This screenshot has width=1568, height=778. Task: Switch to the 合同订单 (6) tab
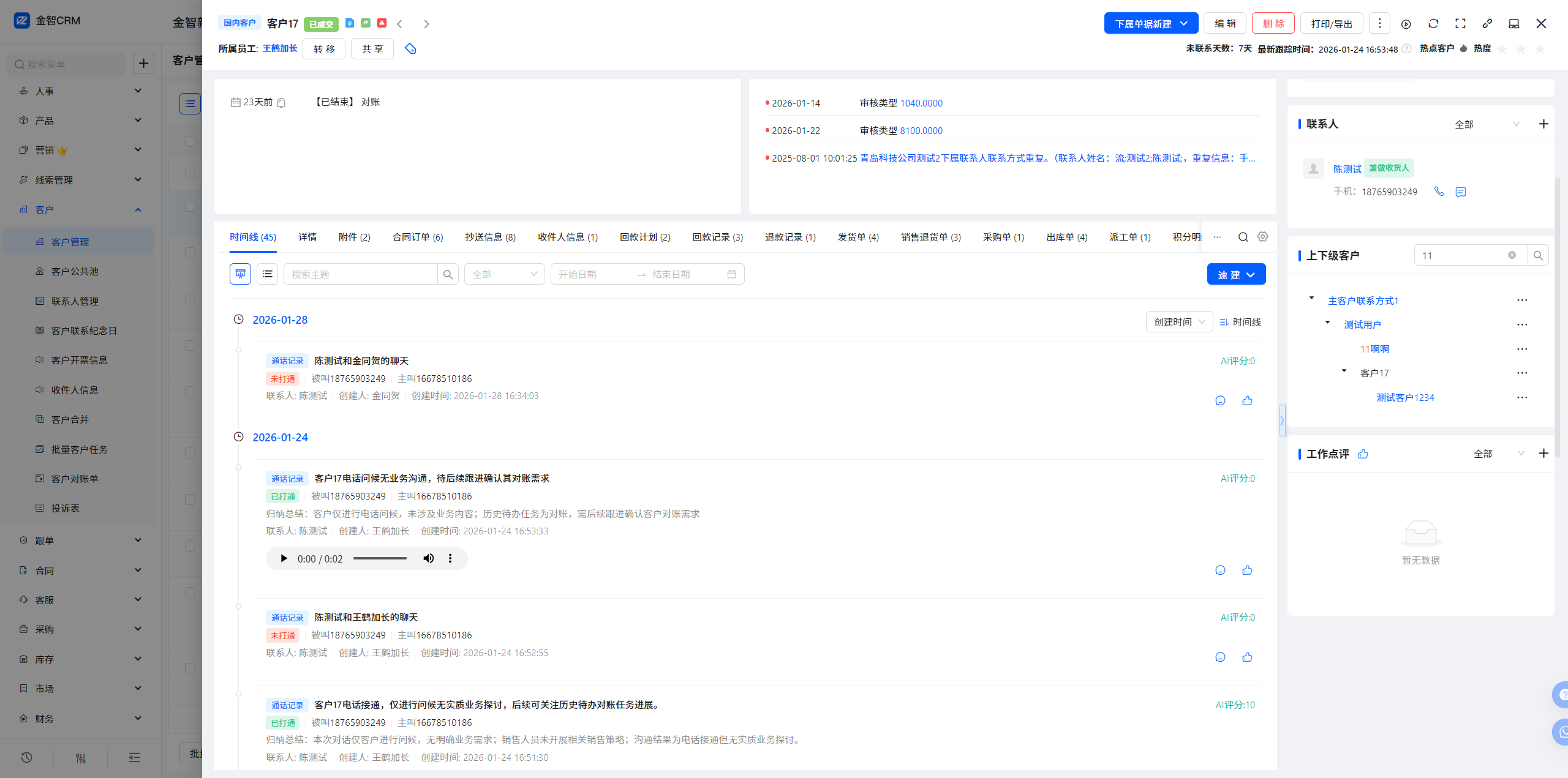(x=418, y=237)
